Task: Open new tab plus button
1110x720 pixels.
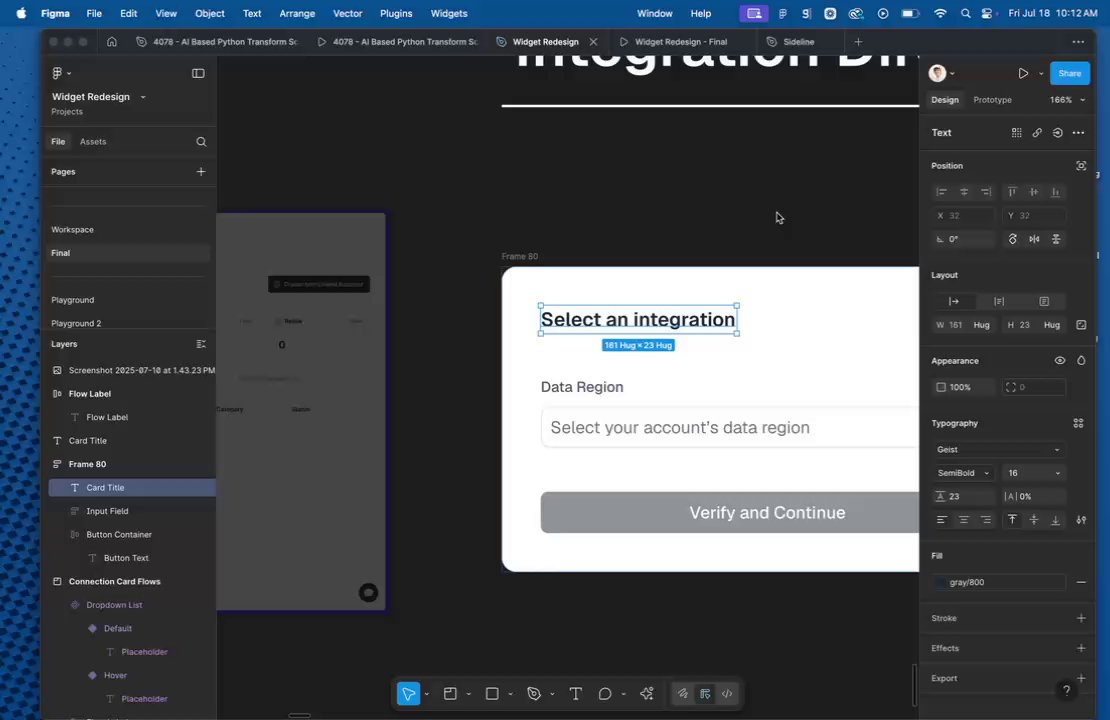Action: (x=858, y=42)
